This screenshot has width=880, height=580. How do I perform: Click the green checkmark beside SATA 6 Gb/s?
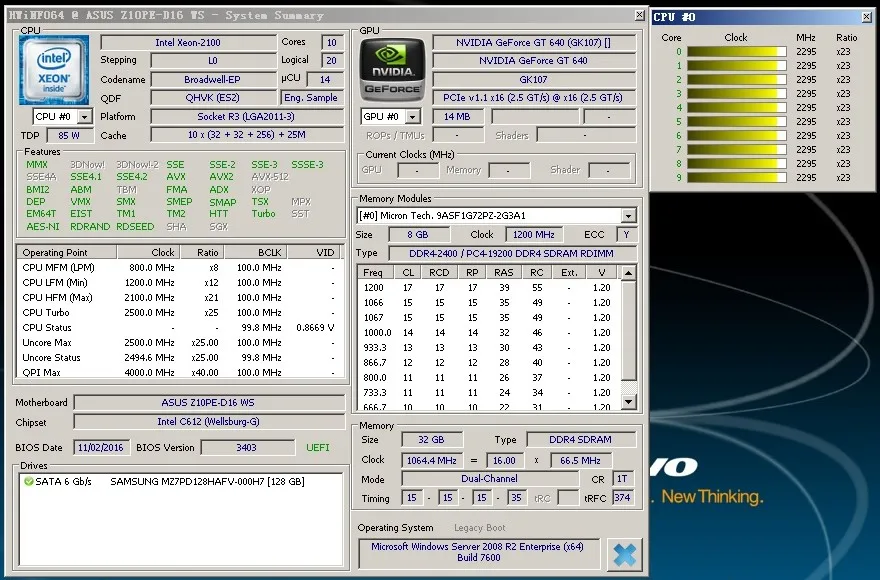tap(28, 481)
